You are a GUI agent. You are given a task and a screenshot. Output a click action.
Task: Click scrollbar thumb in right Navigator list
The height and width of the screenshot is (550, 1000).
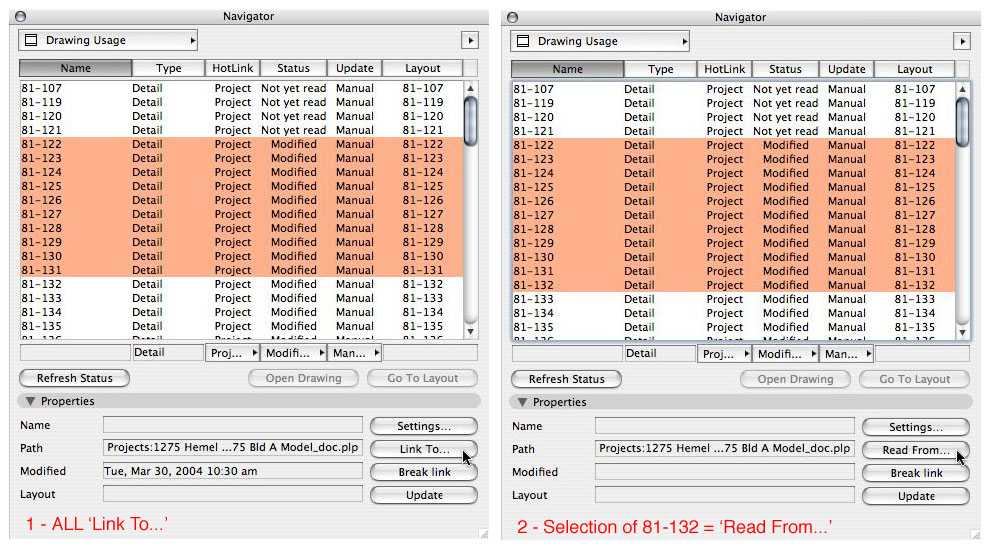(x=962, y=123)
